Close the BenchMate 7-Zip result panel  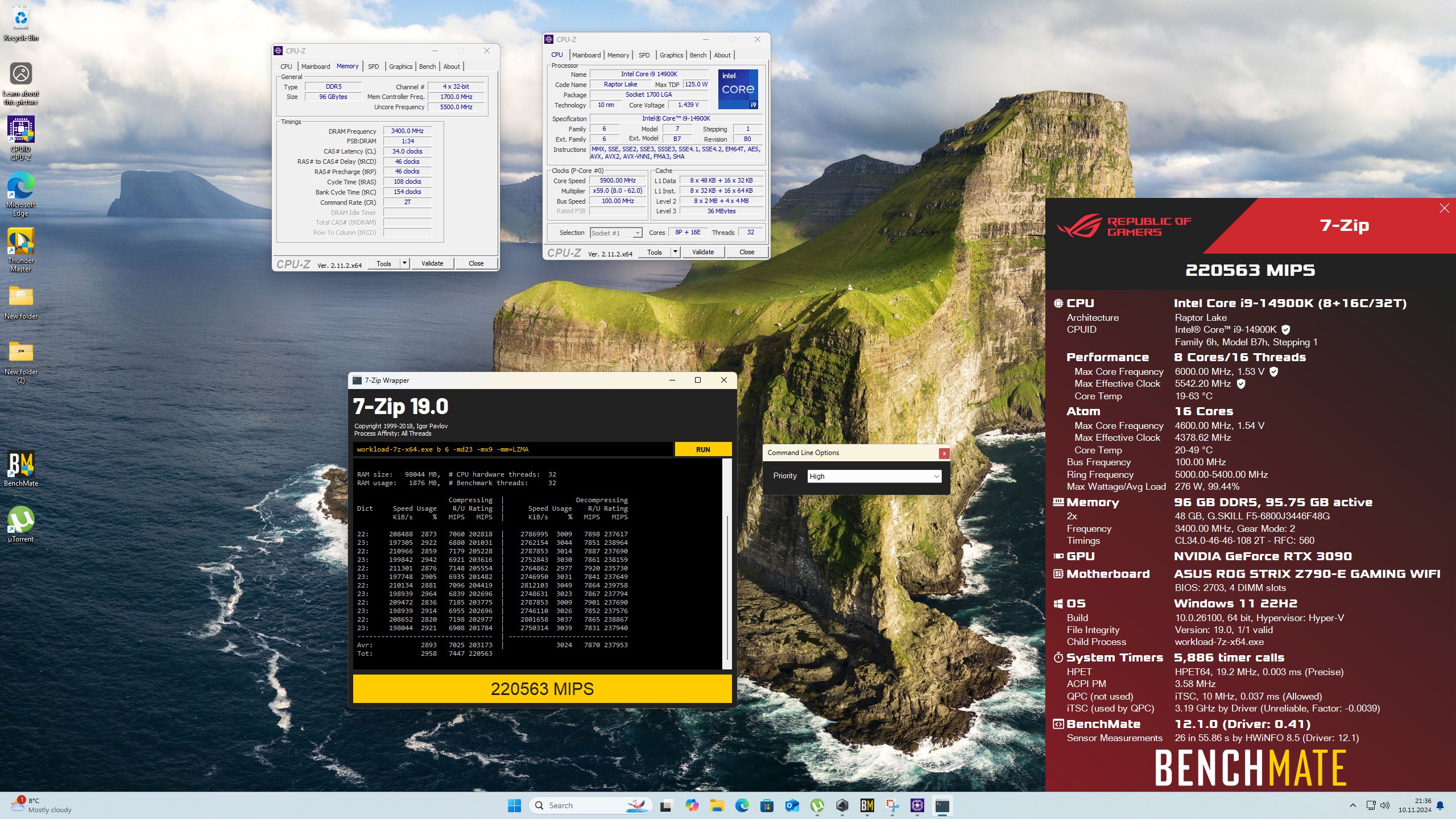pos(1445,208)
